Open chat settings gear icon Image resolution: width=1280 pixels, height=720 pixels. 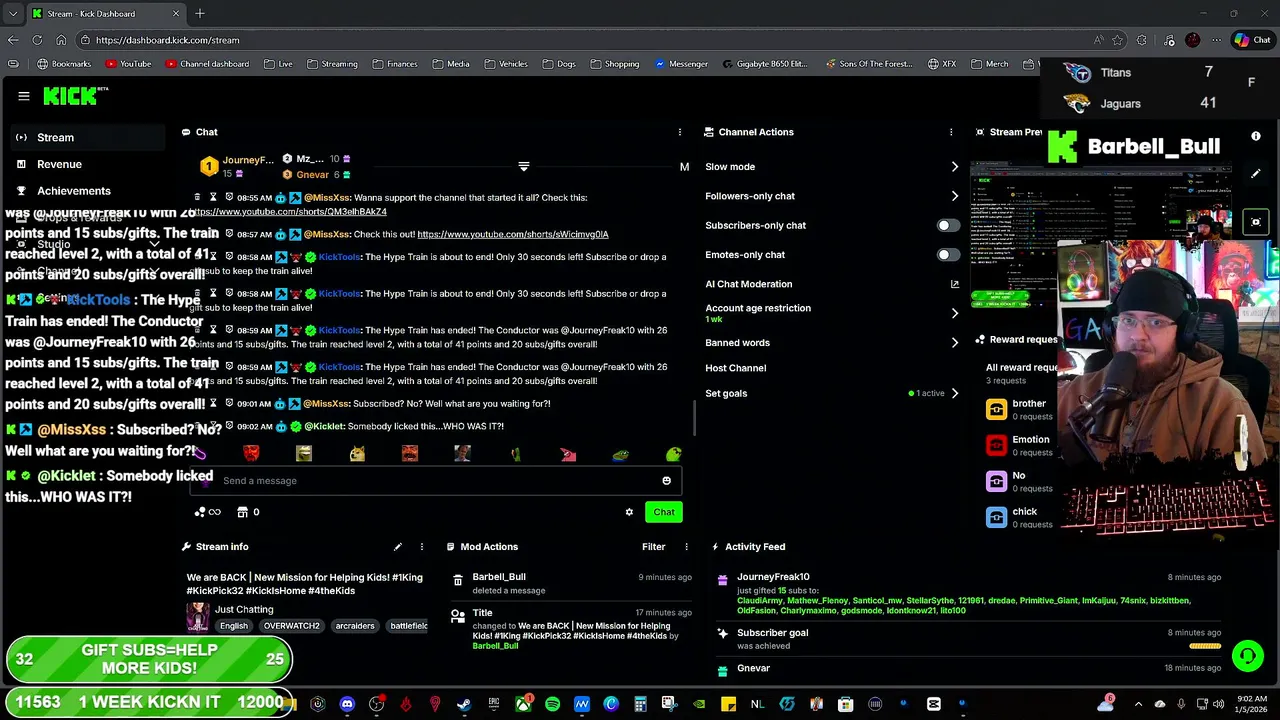tap(629, 512)
